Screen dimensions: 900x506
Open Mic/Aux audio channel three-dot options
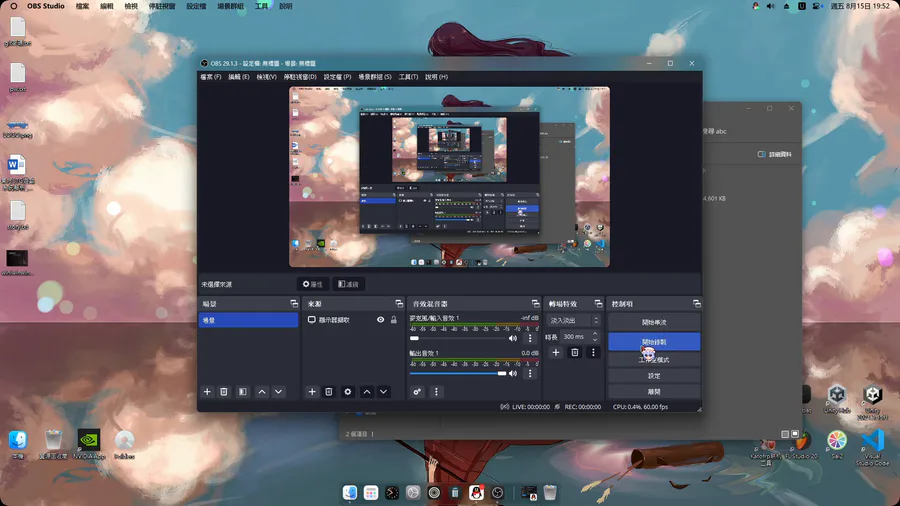530,338
